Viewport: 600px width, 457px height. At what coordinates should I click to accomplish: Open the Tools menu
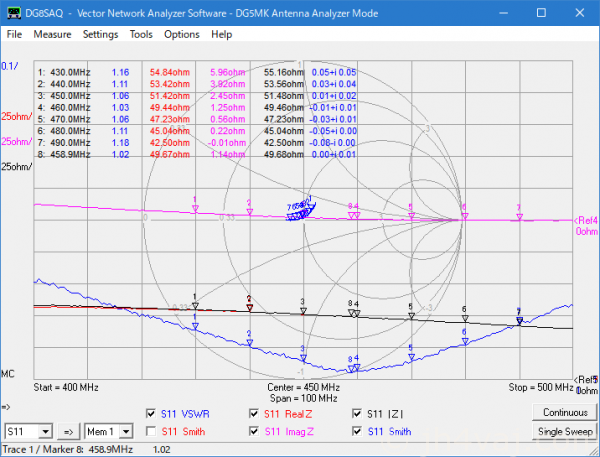(x=141, y=34)
